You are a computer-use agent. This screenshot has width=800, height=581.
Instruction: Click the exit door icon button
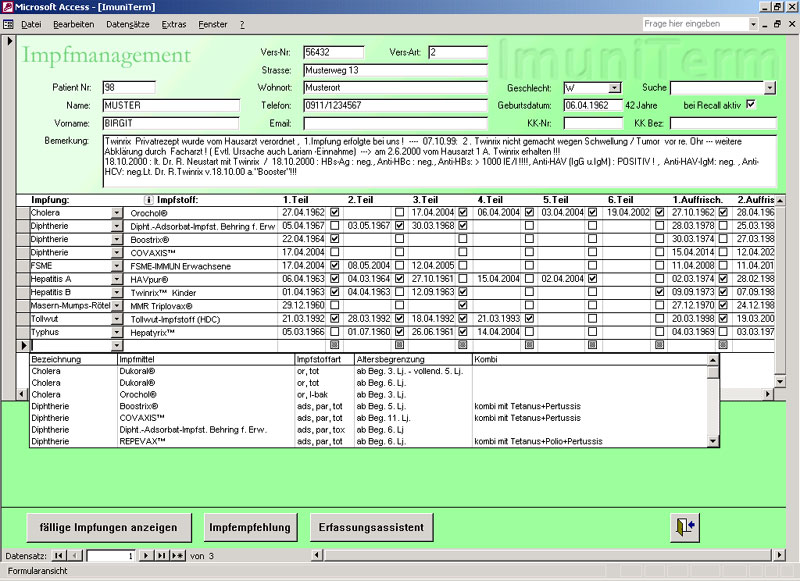(685, 526)
